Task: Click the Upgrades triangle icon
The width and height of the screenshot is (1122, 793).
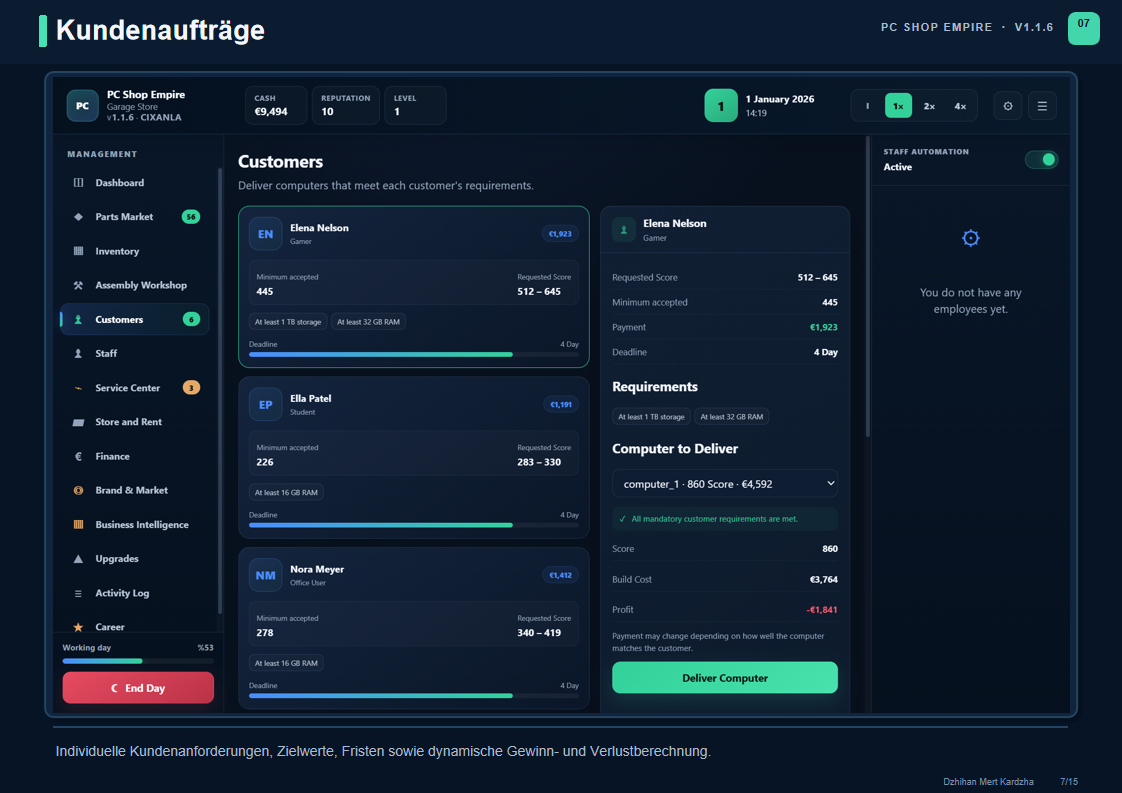Action: [79, 559]
